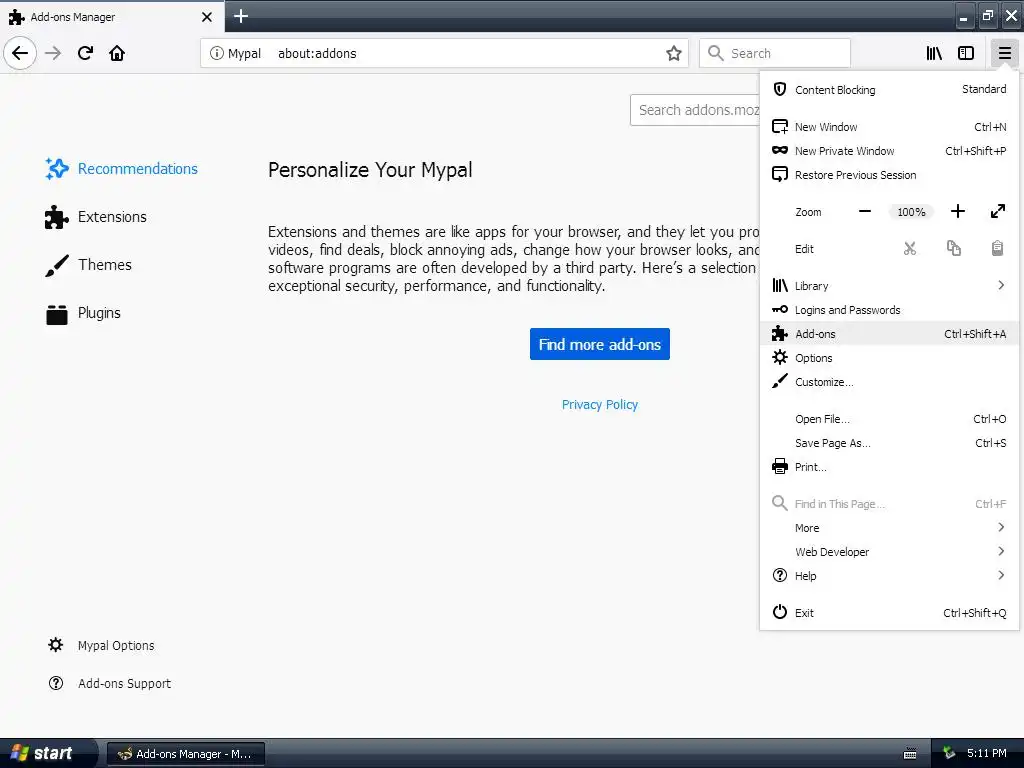This screenshot has height=768, width=1024.
Task: Paste with the clipboard icon
Action: [997, 249]
